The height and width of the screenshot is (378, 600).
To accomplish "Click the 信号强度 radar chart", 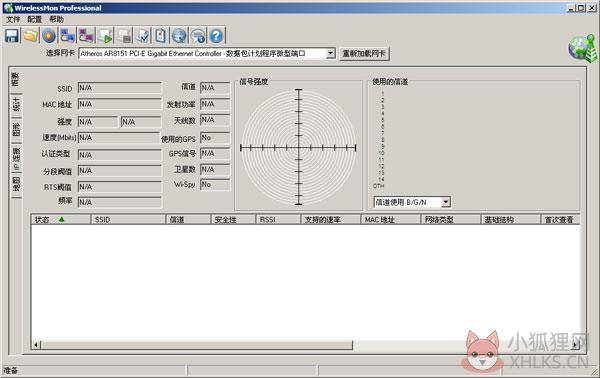I will 298,147.
